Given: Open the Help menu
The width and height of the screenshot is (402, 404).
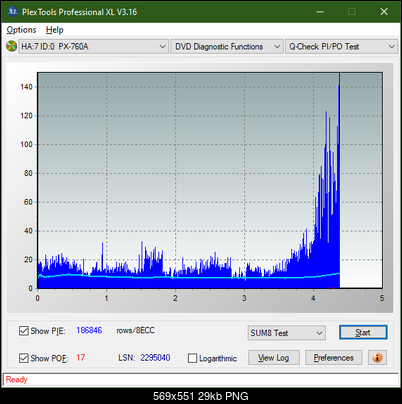Looking at the screenshot, I should (55, 30).
